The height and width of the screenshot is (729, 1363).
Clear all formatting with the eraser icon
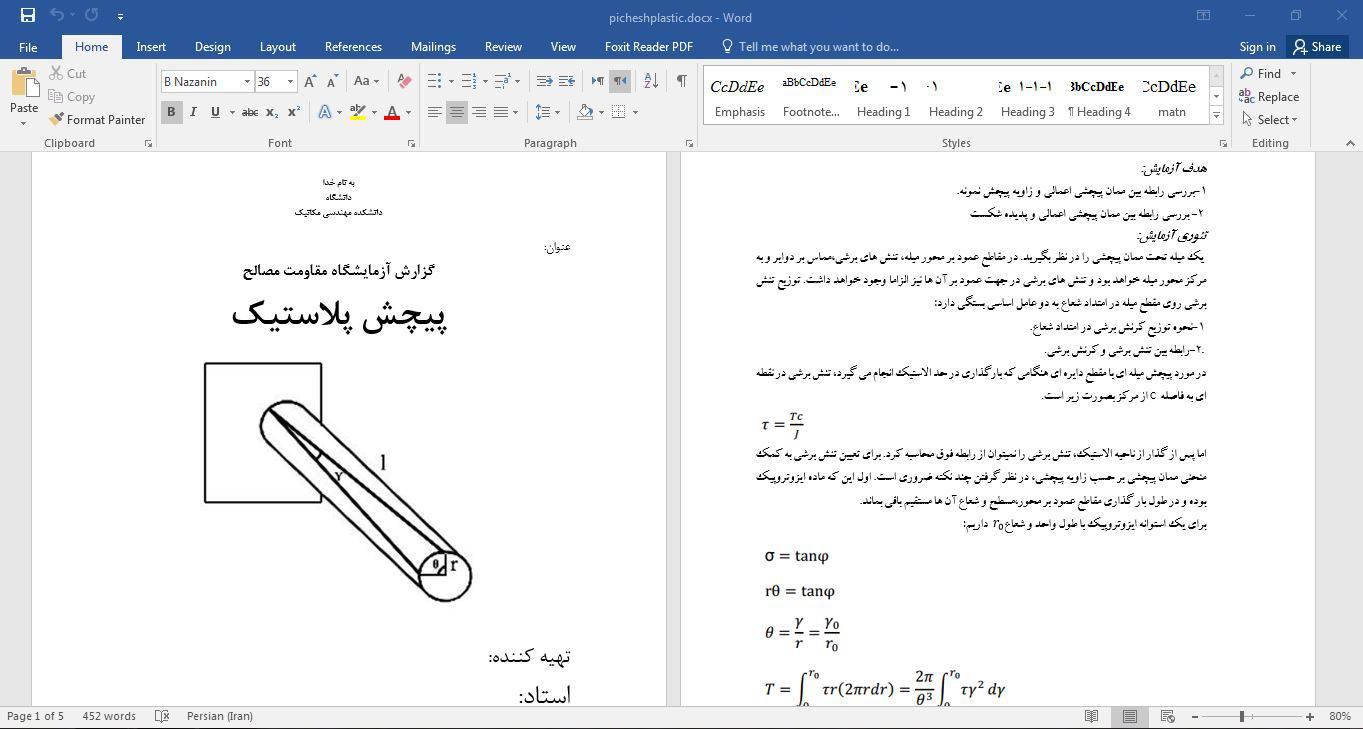click(404, 81)
